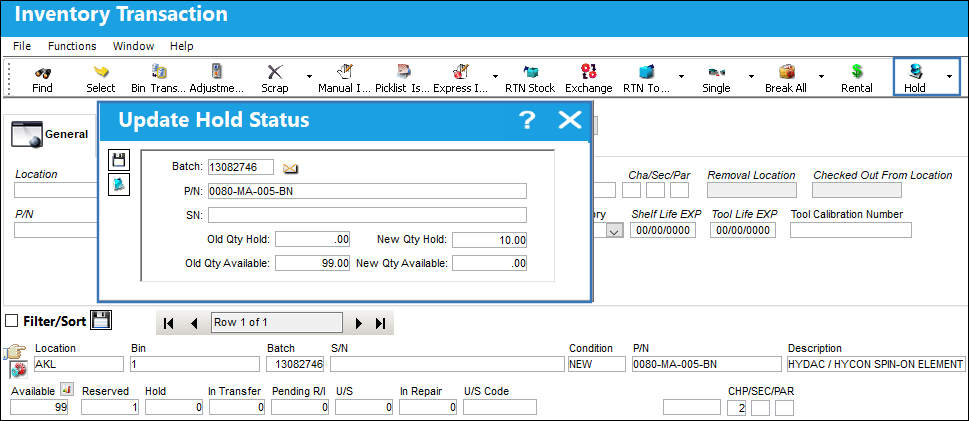
Task: Open the Window menu
Action: click(133, 46)
